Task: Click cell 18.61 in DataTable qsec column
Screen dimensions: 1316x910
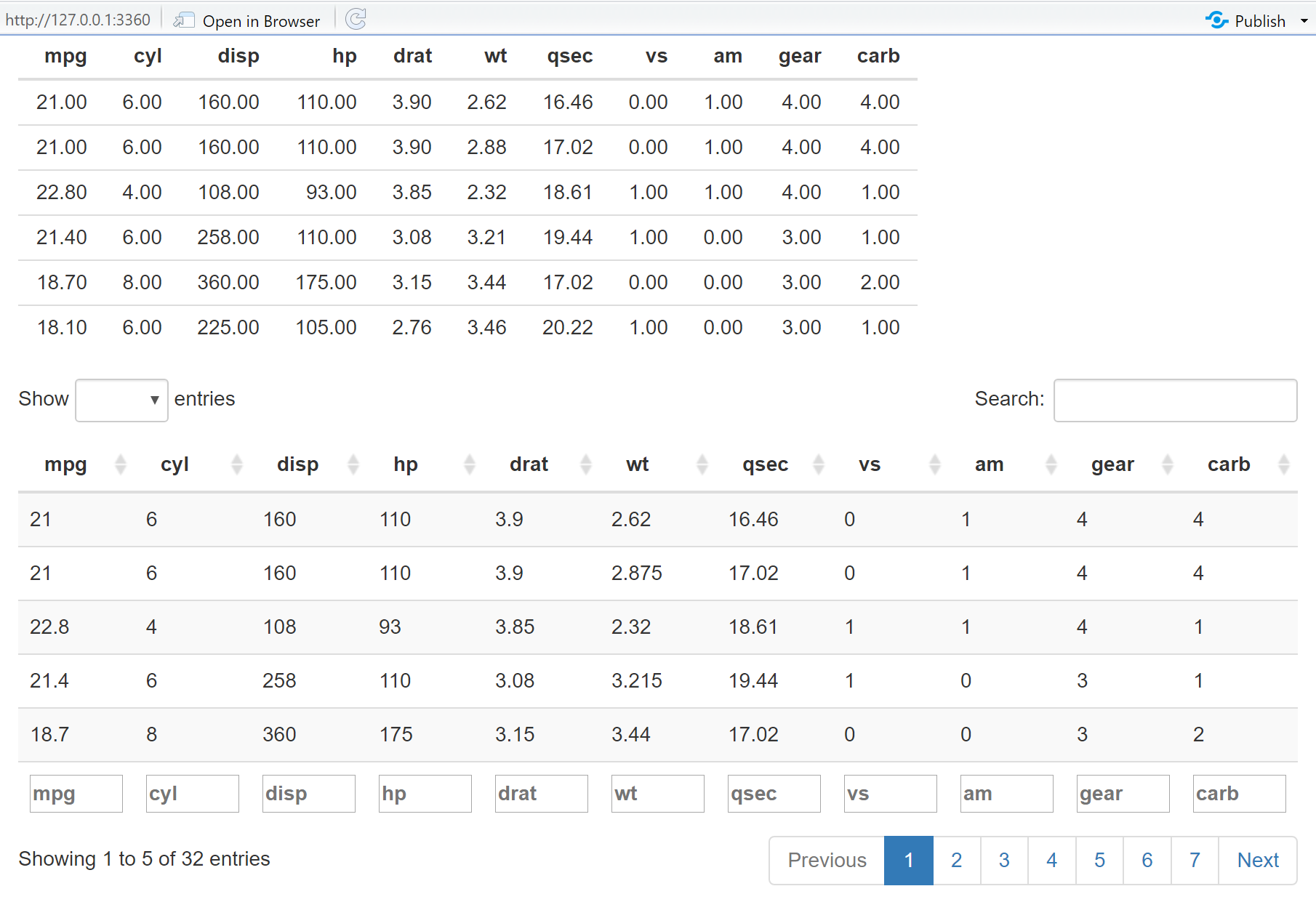Action: (x=753, y=627)
